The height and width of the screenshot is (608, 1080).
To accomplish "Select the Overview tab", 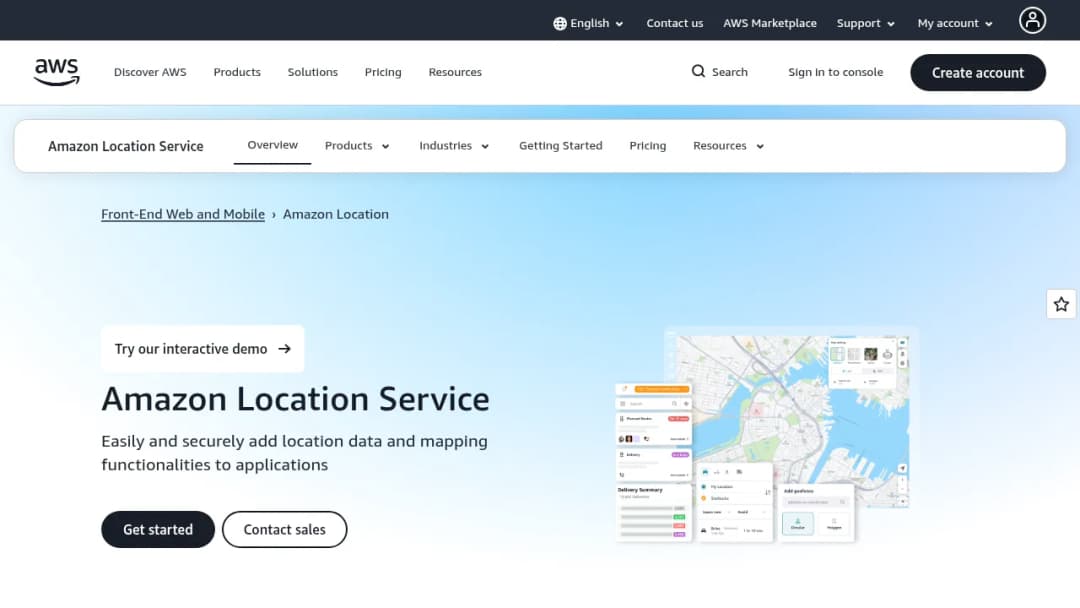I will click(x=273, y=145).
